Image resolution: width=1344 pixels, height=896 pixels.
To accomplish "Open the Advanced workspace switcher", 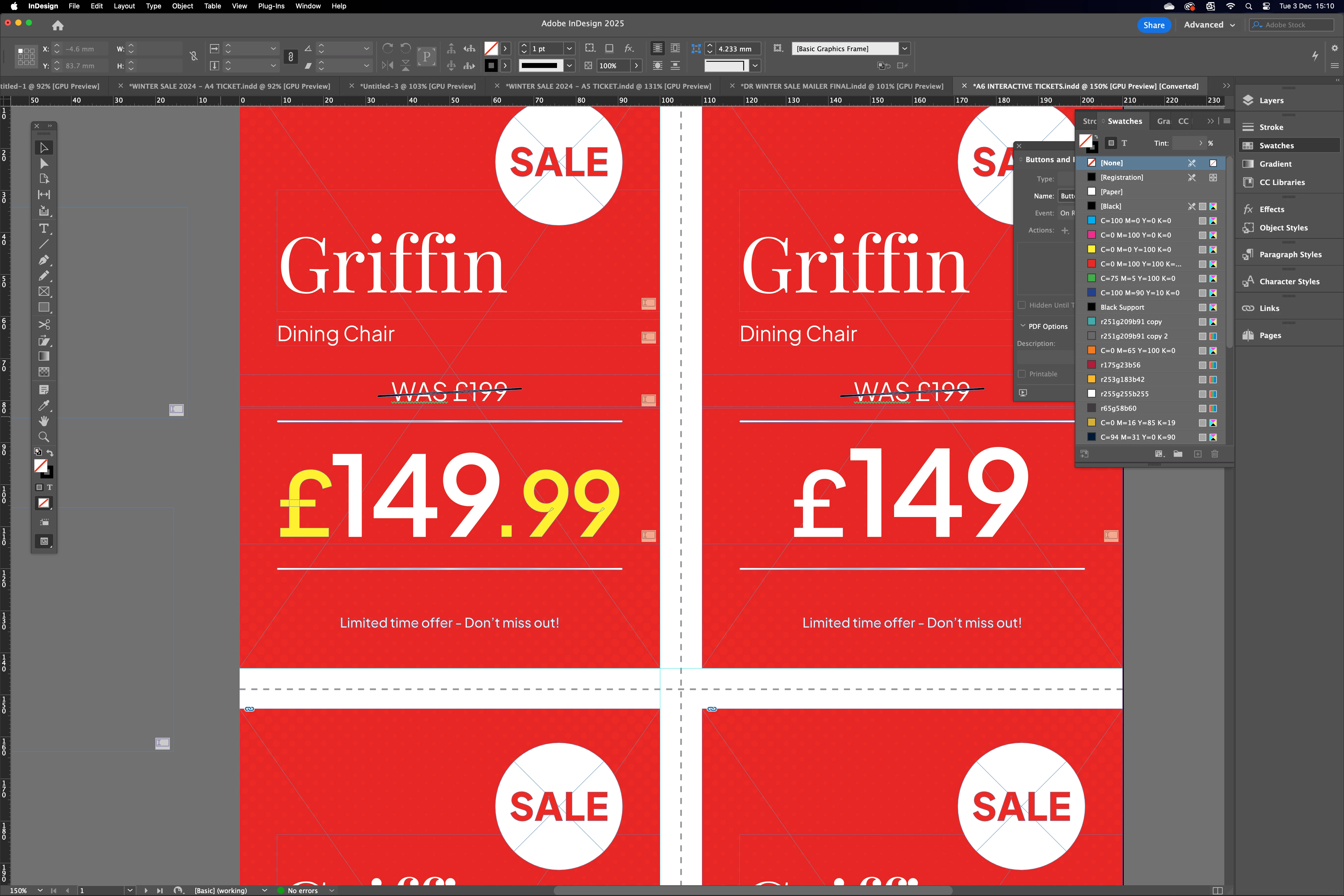I will coord(1209,25).
